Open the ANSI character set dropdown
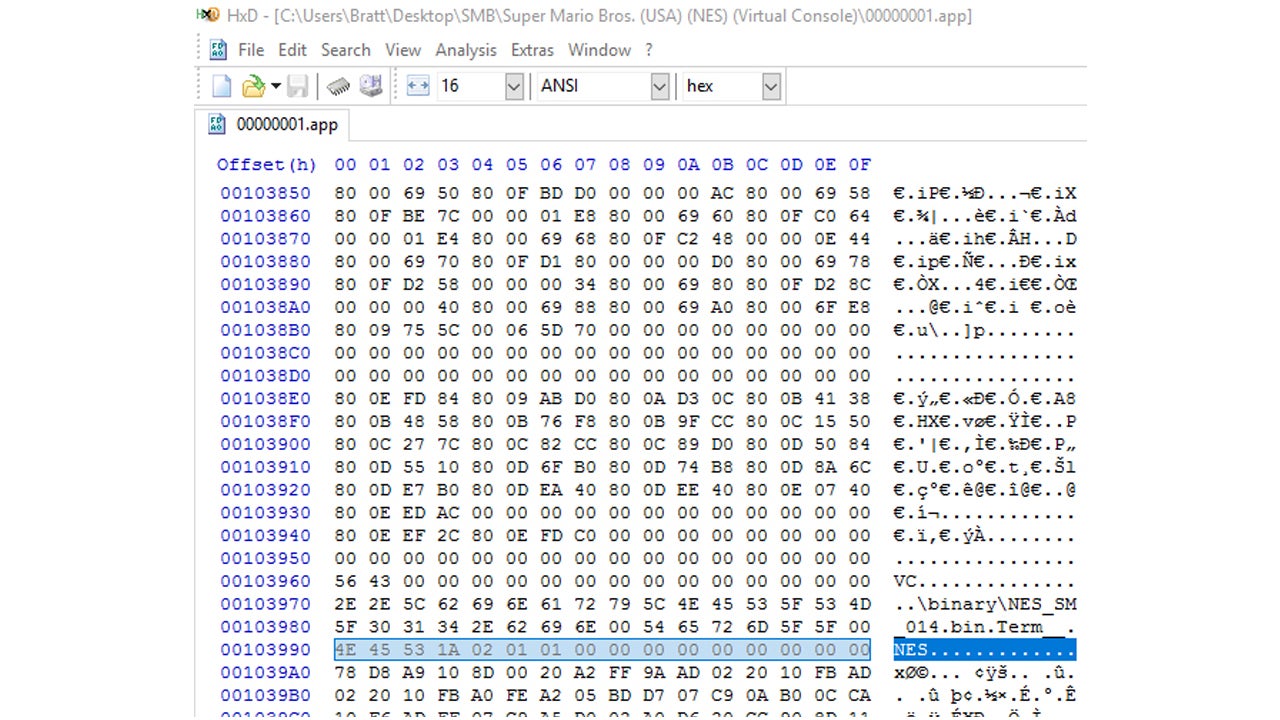1280x720 pixels. (659, 87)
